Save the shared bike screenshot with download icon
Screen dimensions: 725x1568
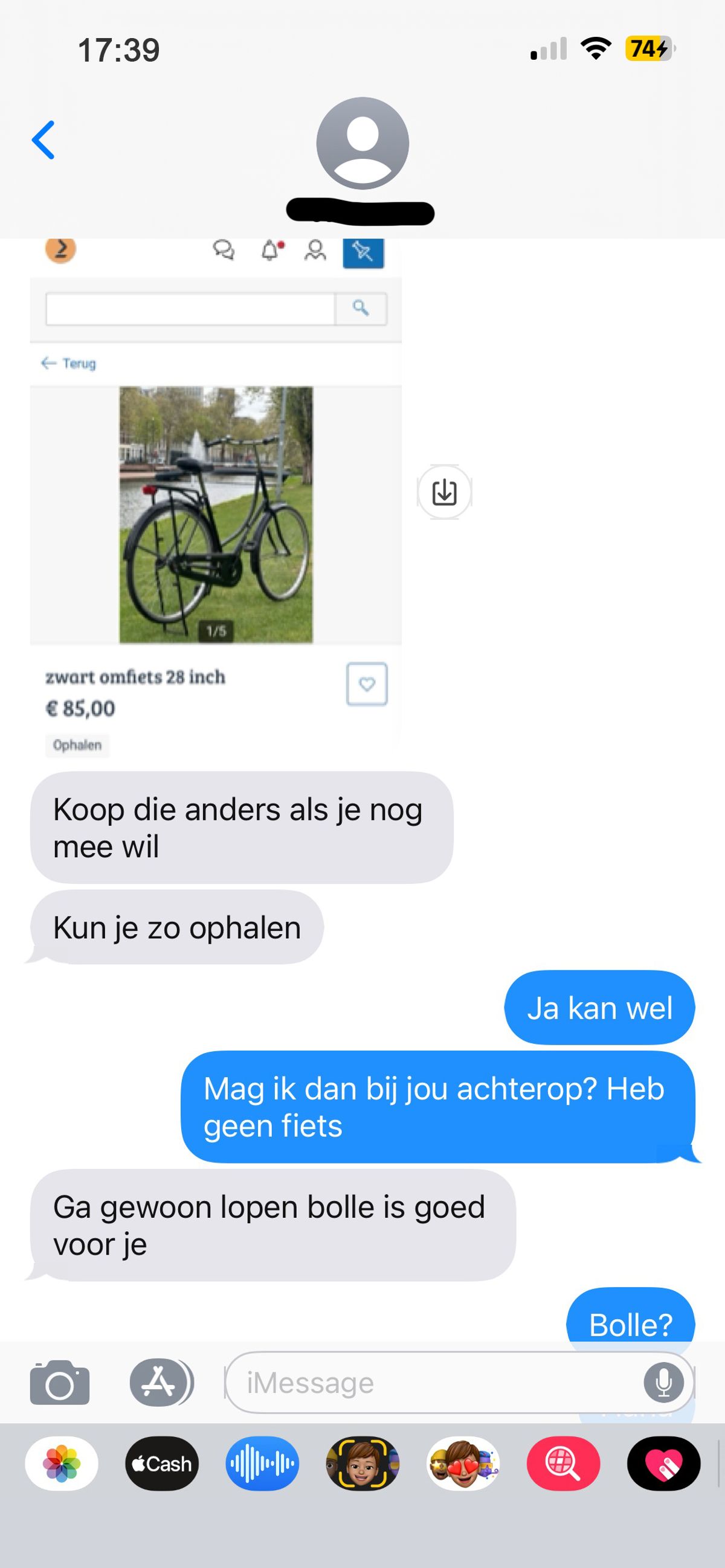[x=445, y=492]
